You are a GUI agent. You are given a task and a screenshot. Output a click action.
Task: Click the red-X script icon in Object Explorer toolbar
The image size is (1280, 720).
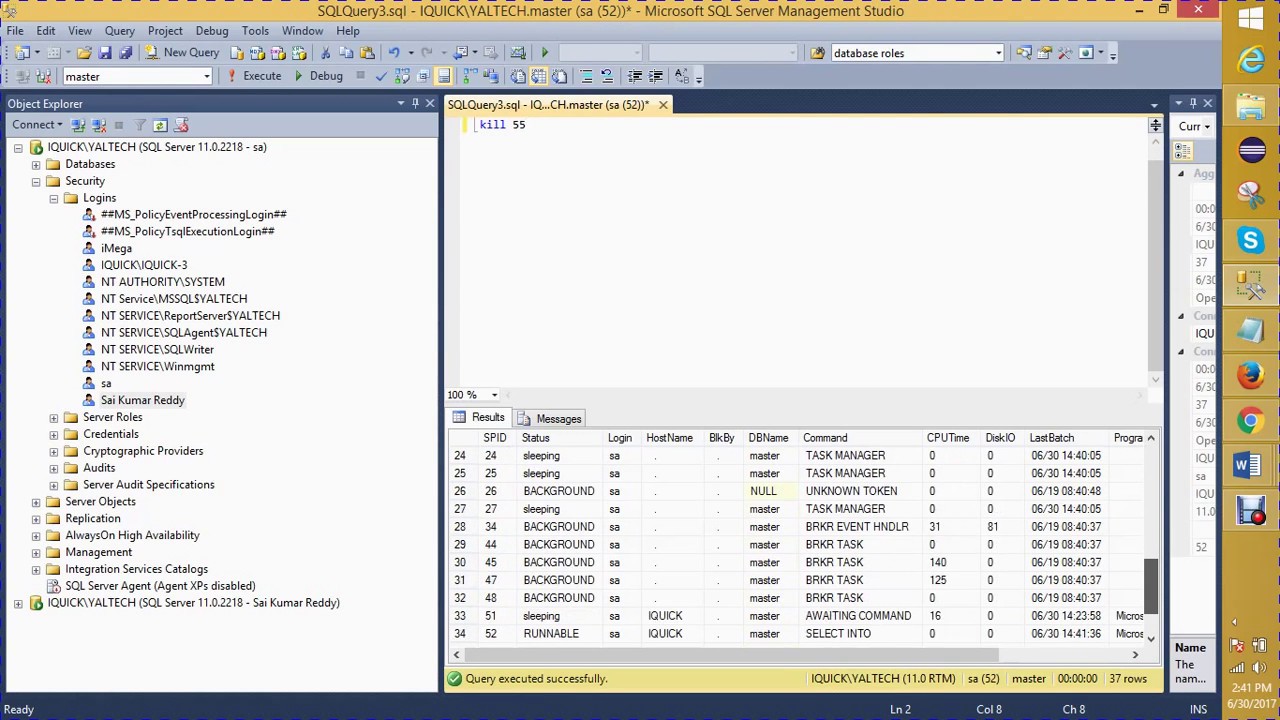tap(181, 125)
